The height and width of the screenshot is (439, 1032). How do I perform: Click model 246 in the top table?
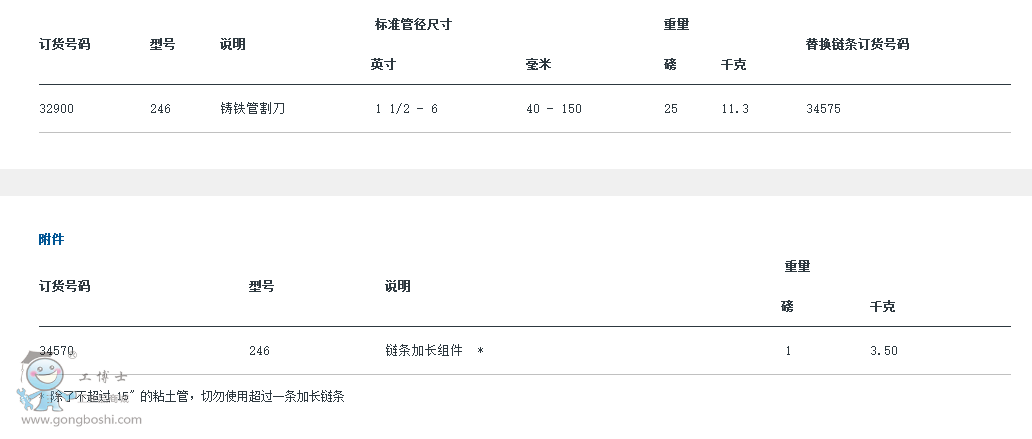[160, 109]
